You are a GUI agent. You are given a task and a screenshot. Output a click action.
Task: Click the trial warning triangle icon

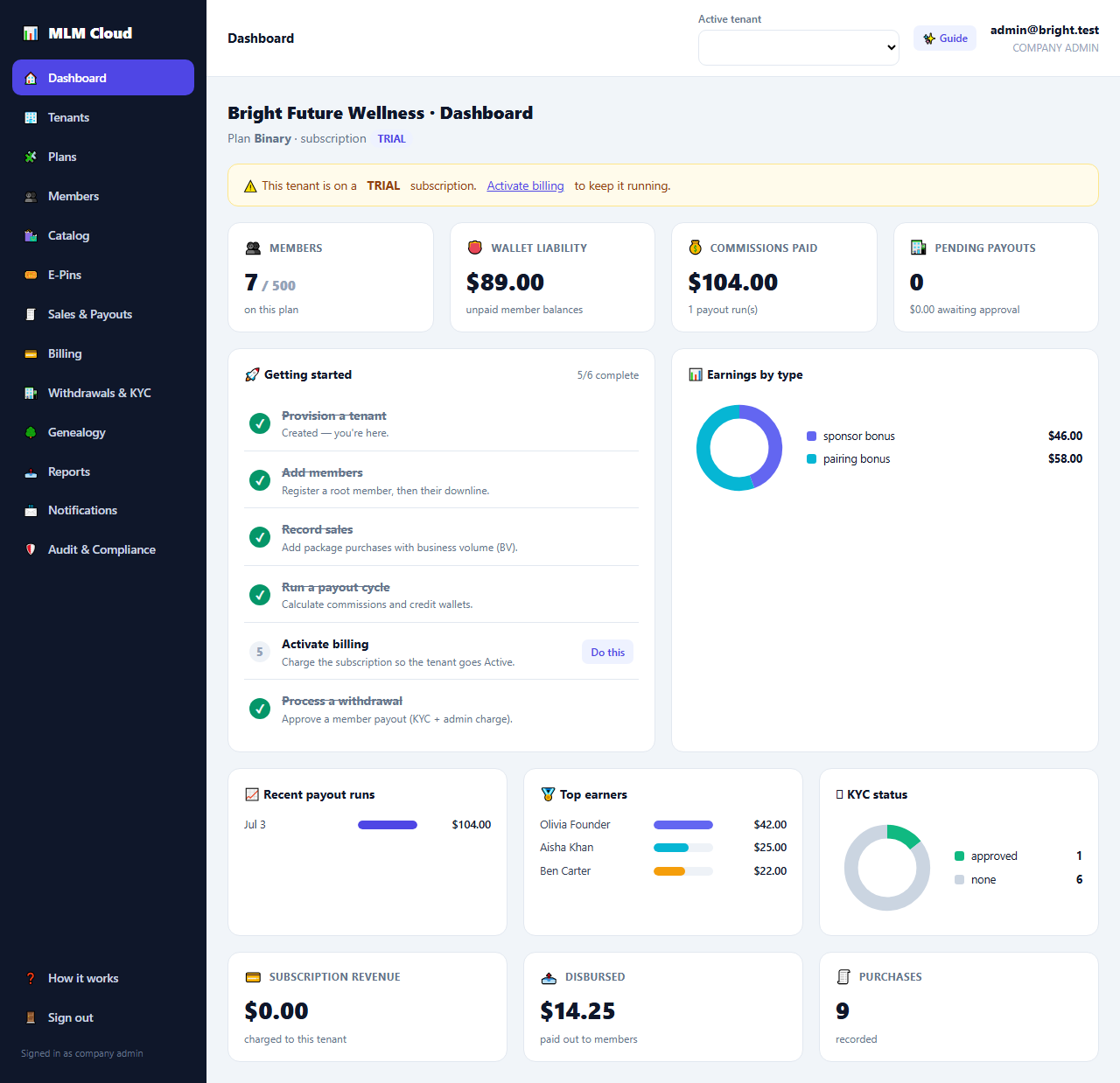tap(250, 185)
